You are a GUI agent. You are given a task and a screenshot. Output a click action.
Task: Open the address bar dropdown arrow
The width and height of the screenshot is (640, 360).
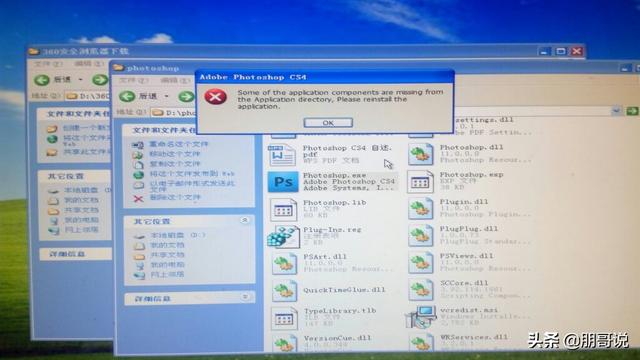click(616, 111)
